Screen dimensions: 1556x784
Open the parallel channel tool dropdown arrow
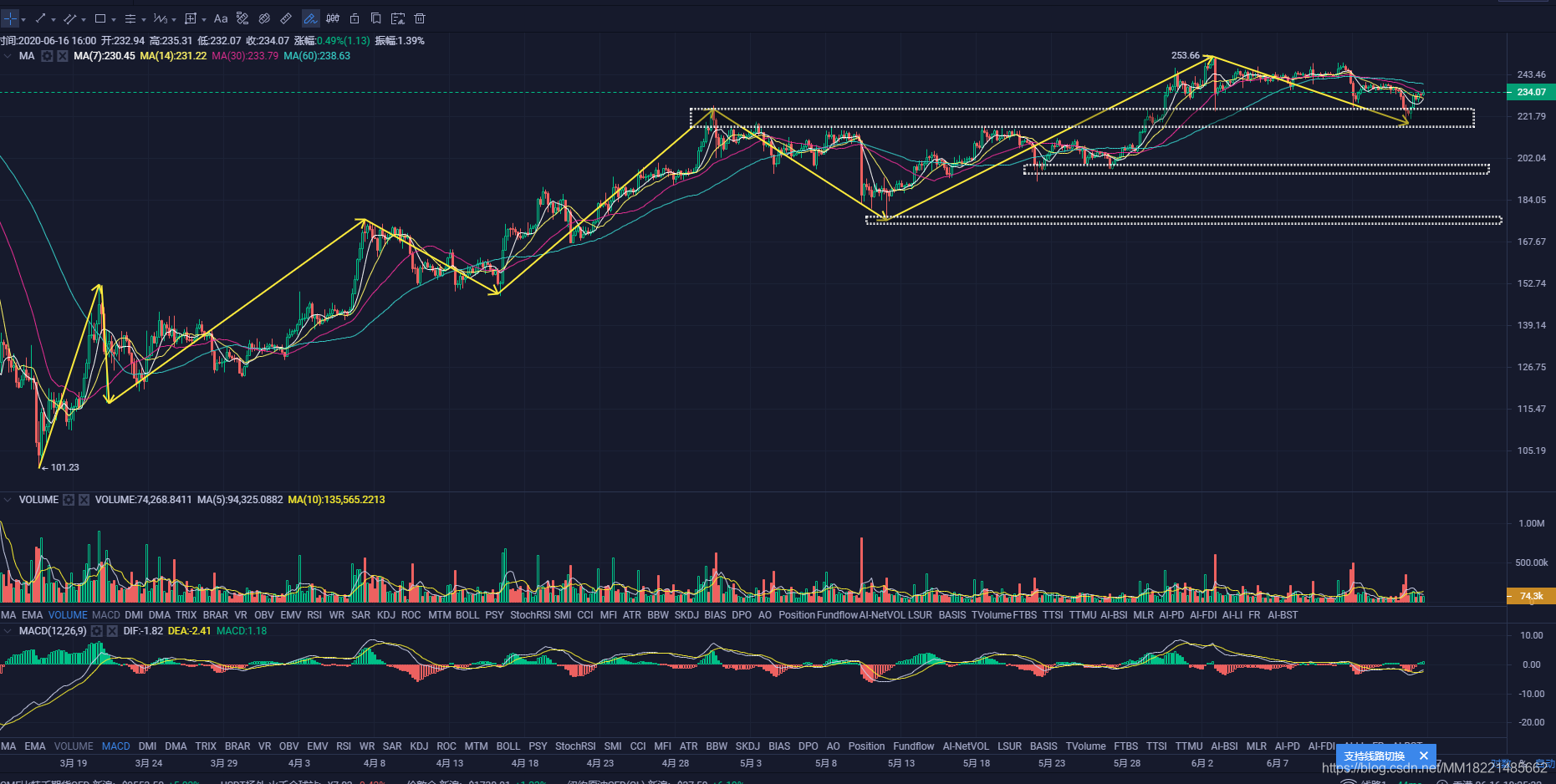[x=84, y=19]
